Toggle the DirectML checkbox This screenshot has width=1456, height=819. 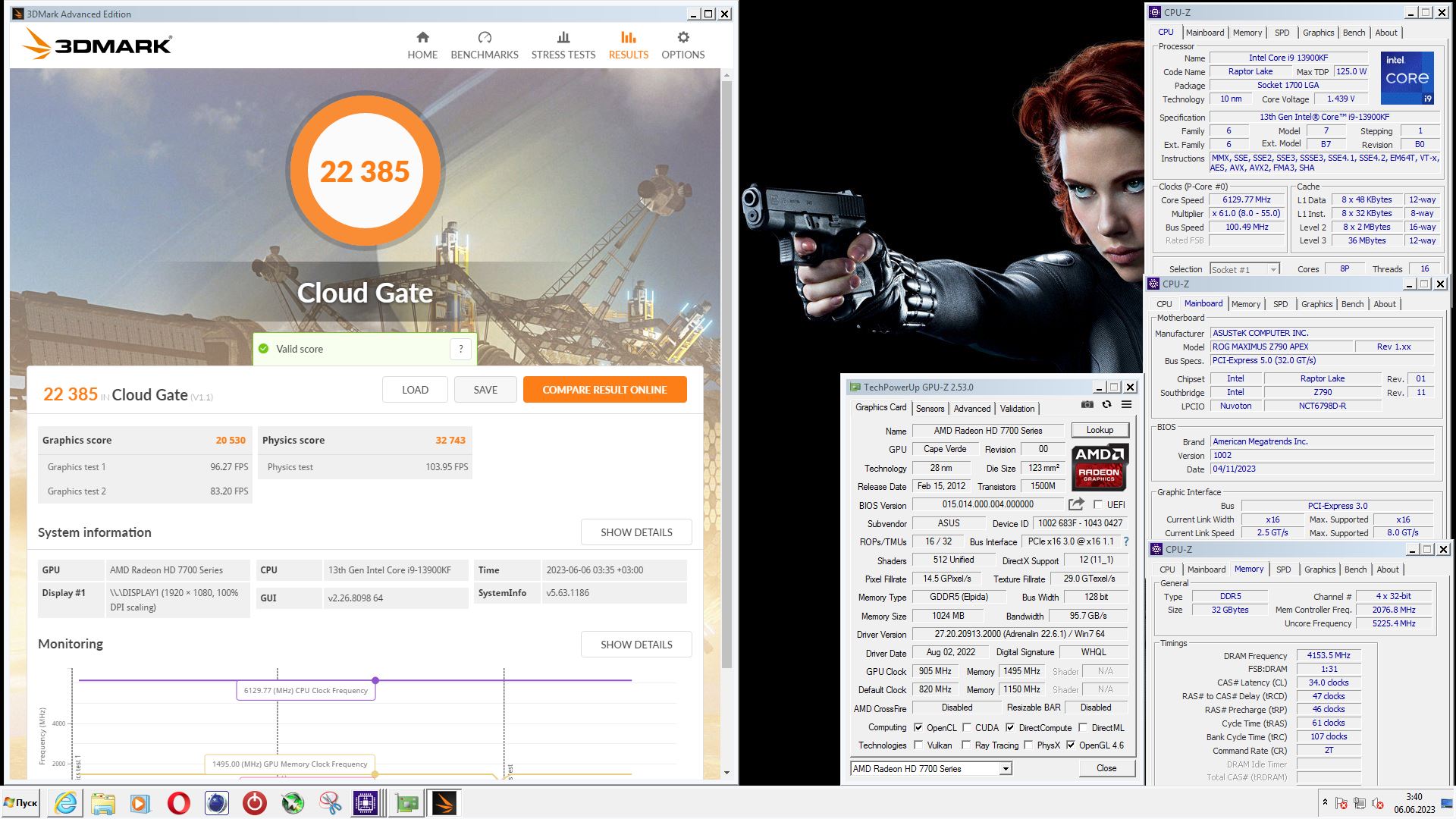point(1083,727)
